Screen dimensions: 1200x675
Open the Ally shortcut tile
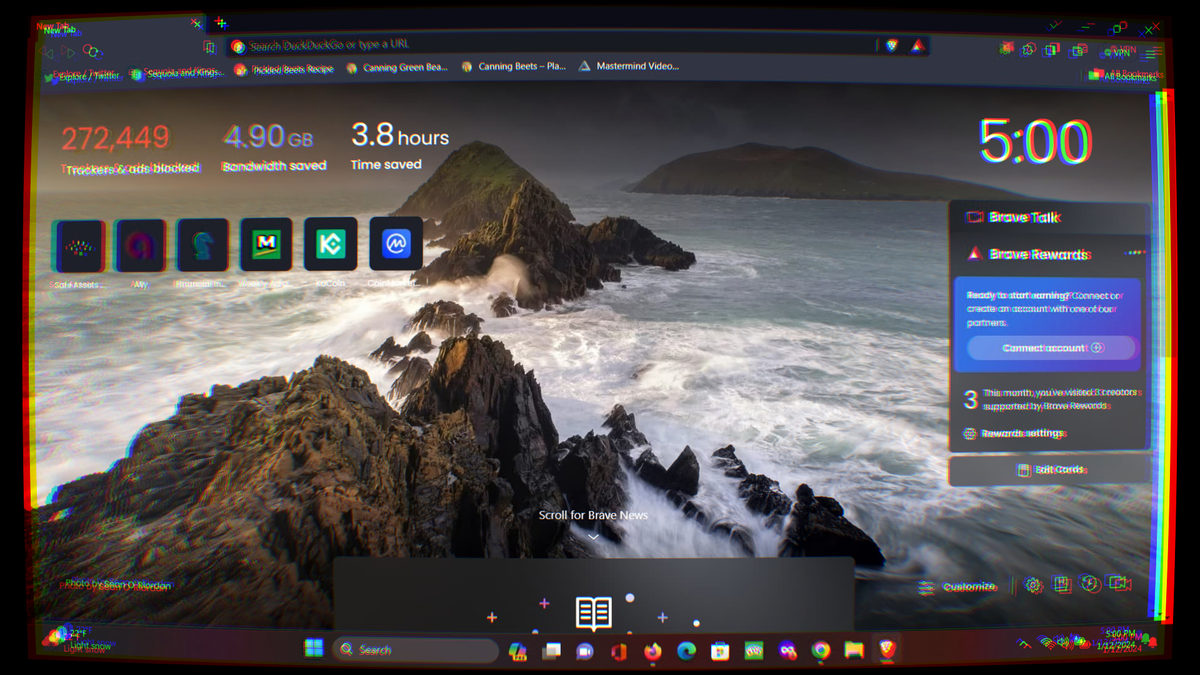141,246
